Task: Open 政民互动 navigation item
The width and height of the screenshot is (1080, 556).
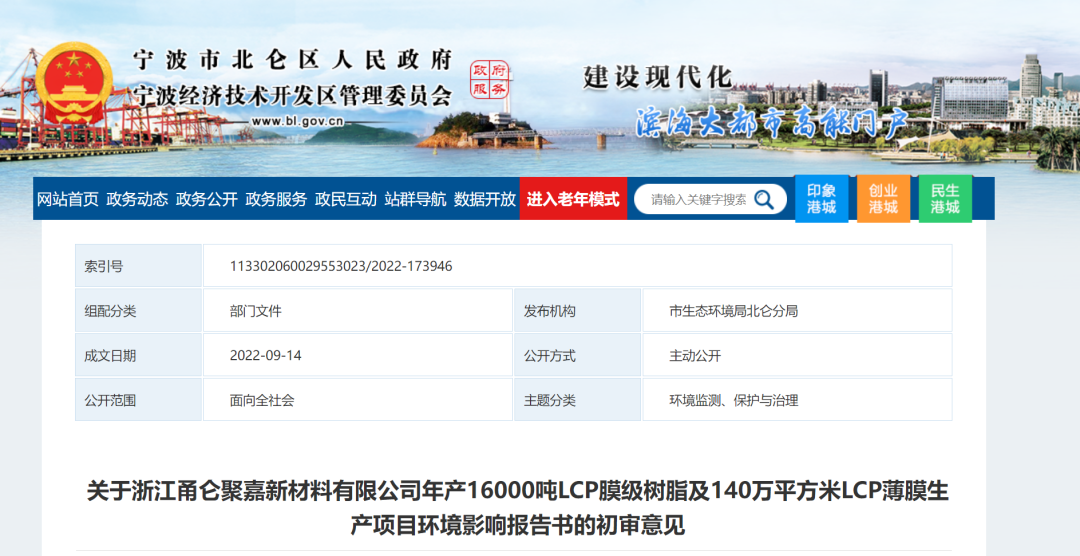Action: 346,200
